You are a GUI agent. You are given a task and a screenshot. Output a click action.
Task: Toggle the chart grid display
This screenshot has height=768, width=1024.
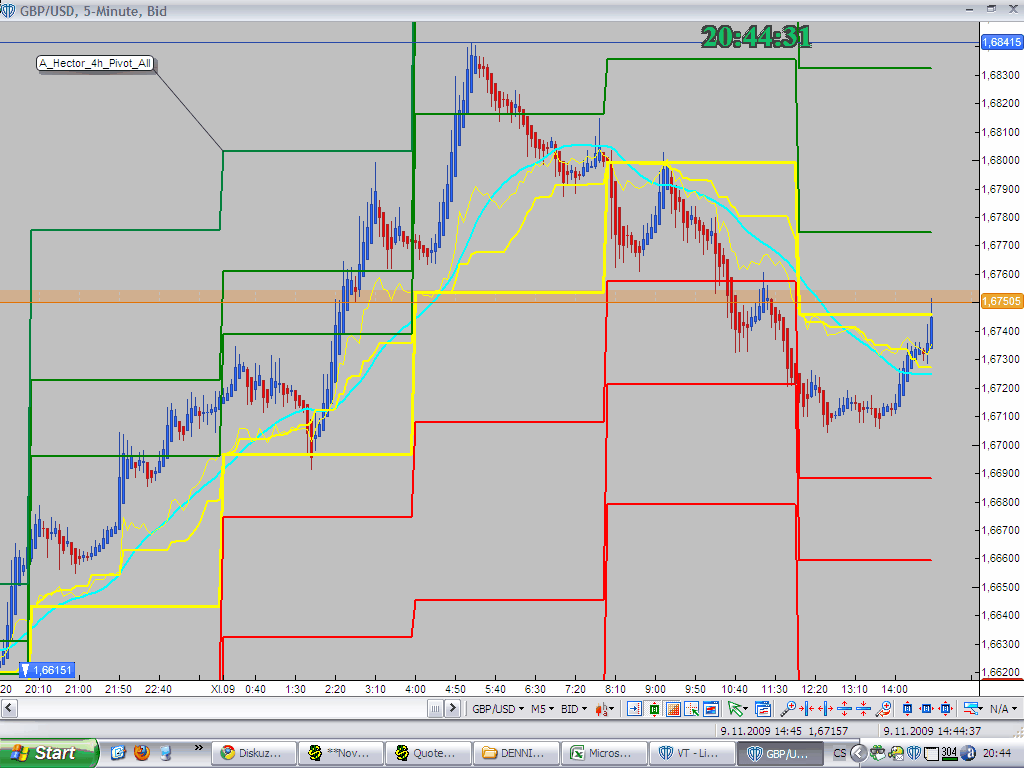tap(673, 709)
